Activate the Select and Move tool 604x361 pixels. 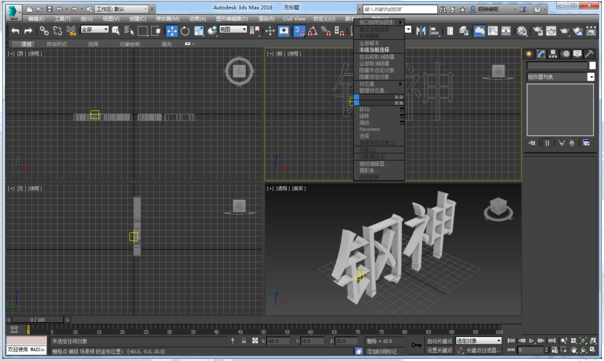coord(172,31)
